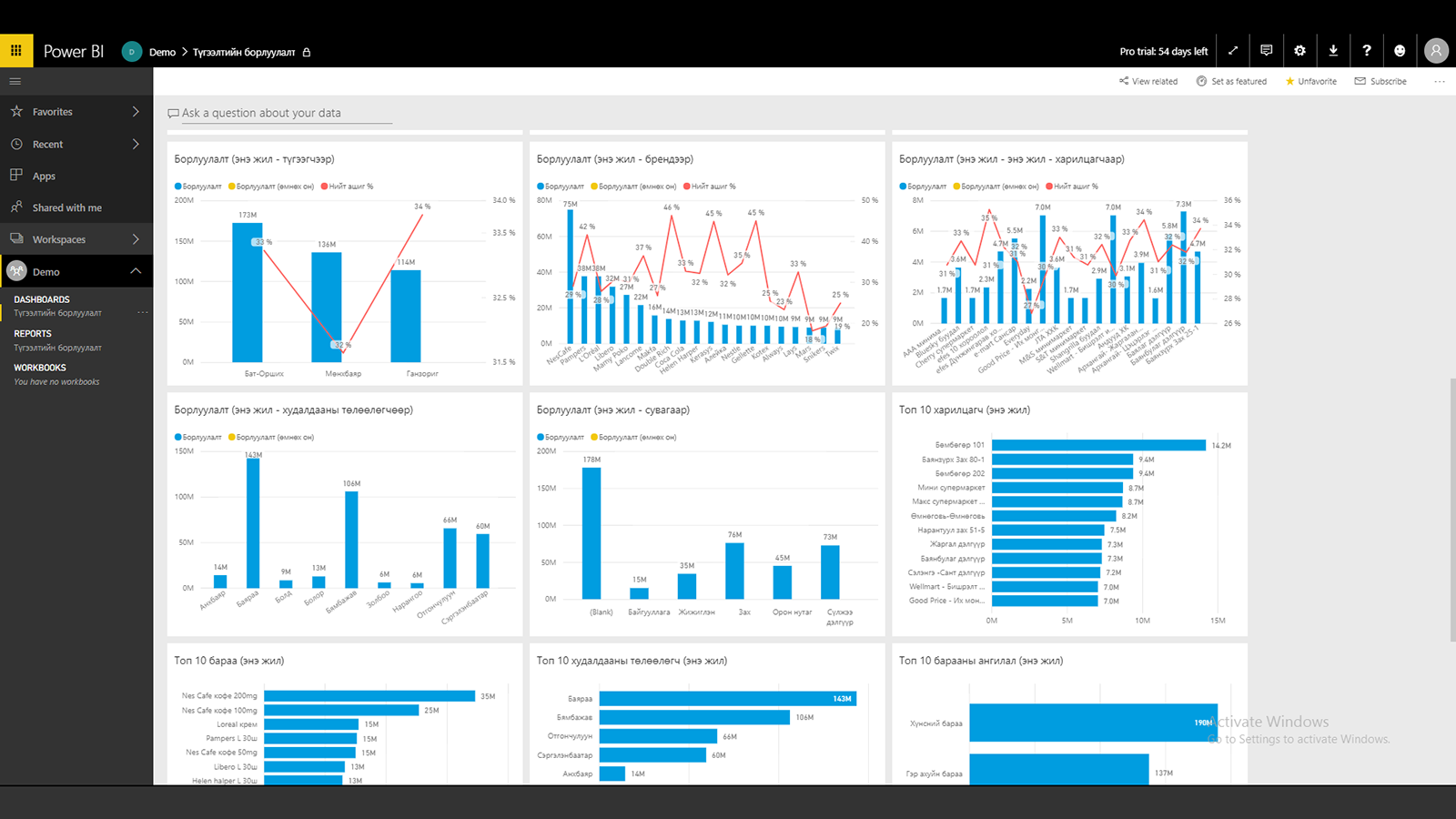The height and width of the screenshot is (819, 1456).
Task: Click View related button
Action: [x=1148, y=81]
